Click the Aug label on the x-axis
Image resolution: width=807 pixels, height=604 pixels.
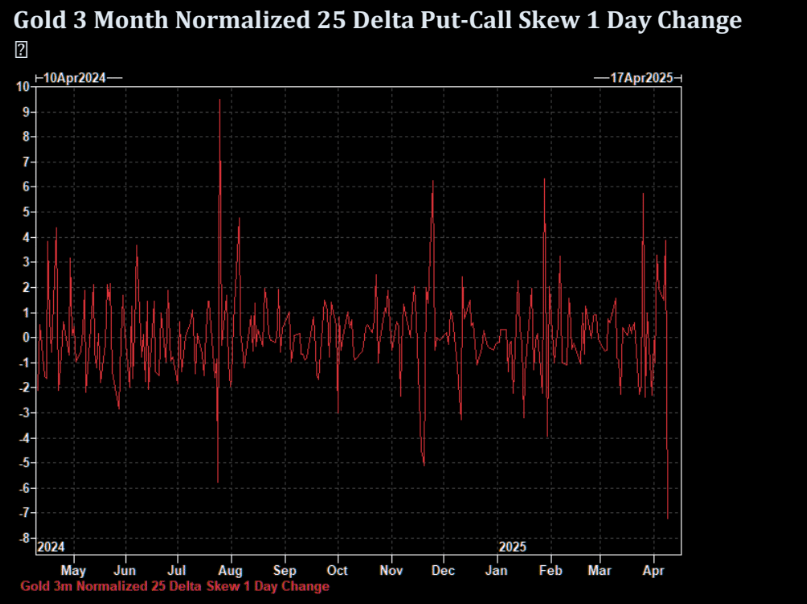231,570
